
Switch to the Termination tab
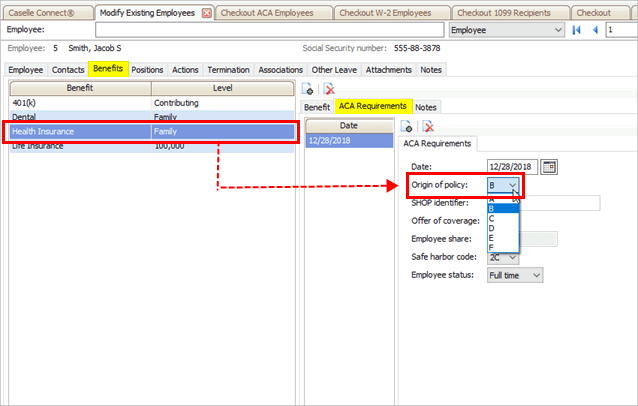coord(230,69)
